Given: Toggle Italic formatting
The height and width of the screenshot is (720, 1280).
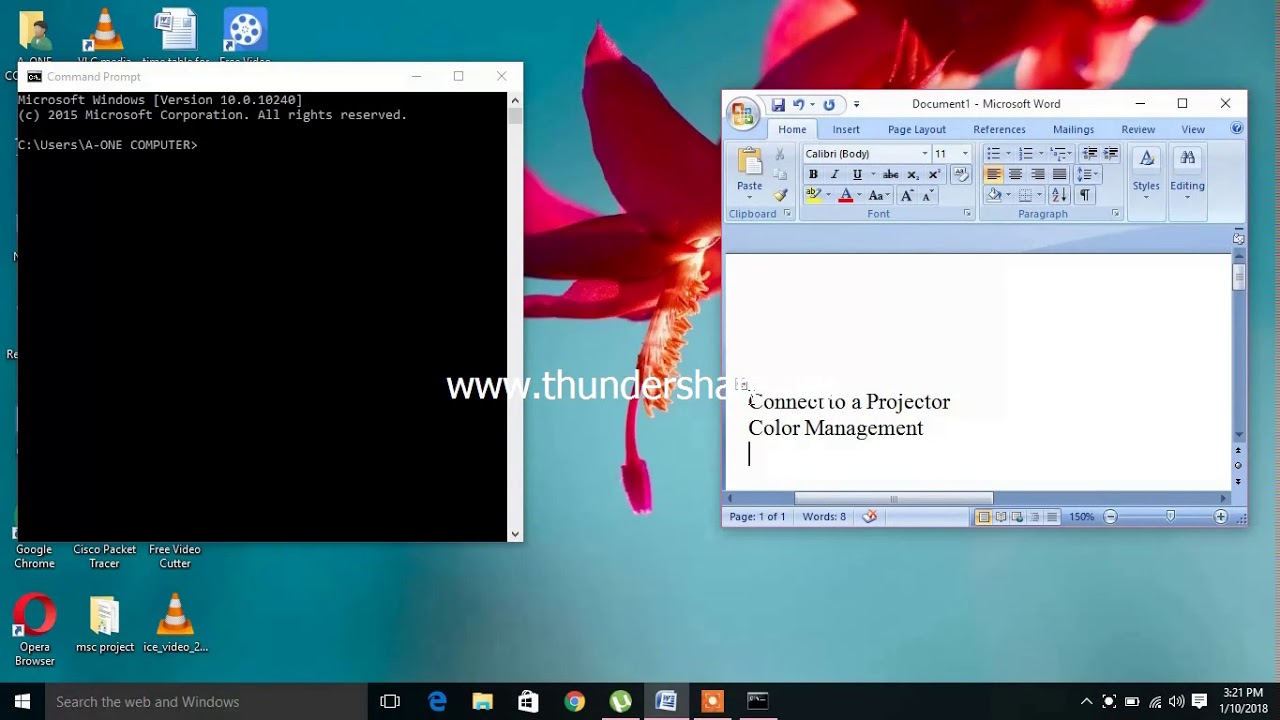Looking at the screenshot, I should 834,174.
